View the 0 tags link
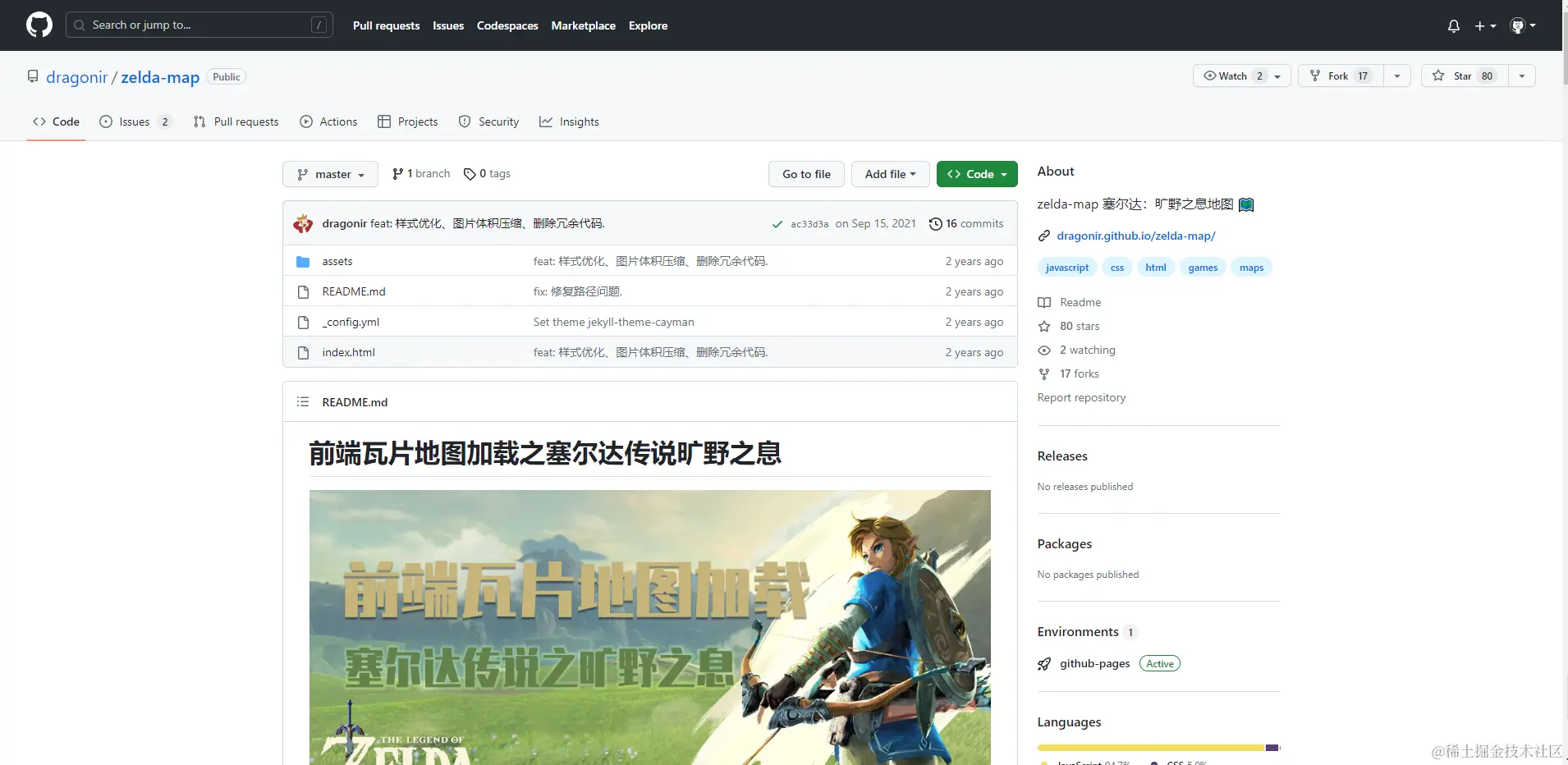1568x765 pixels. 487,174
